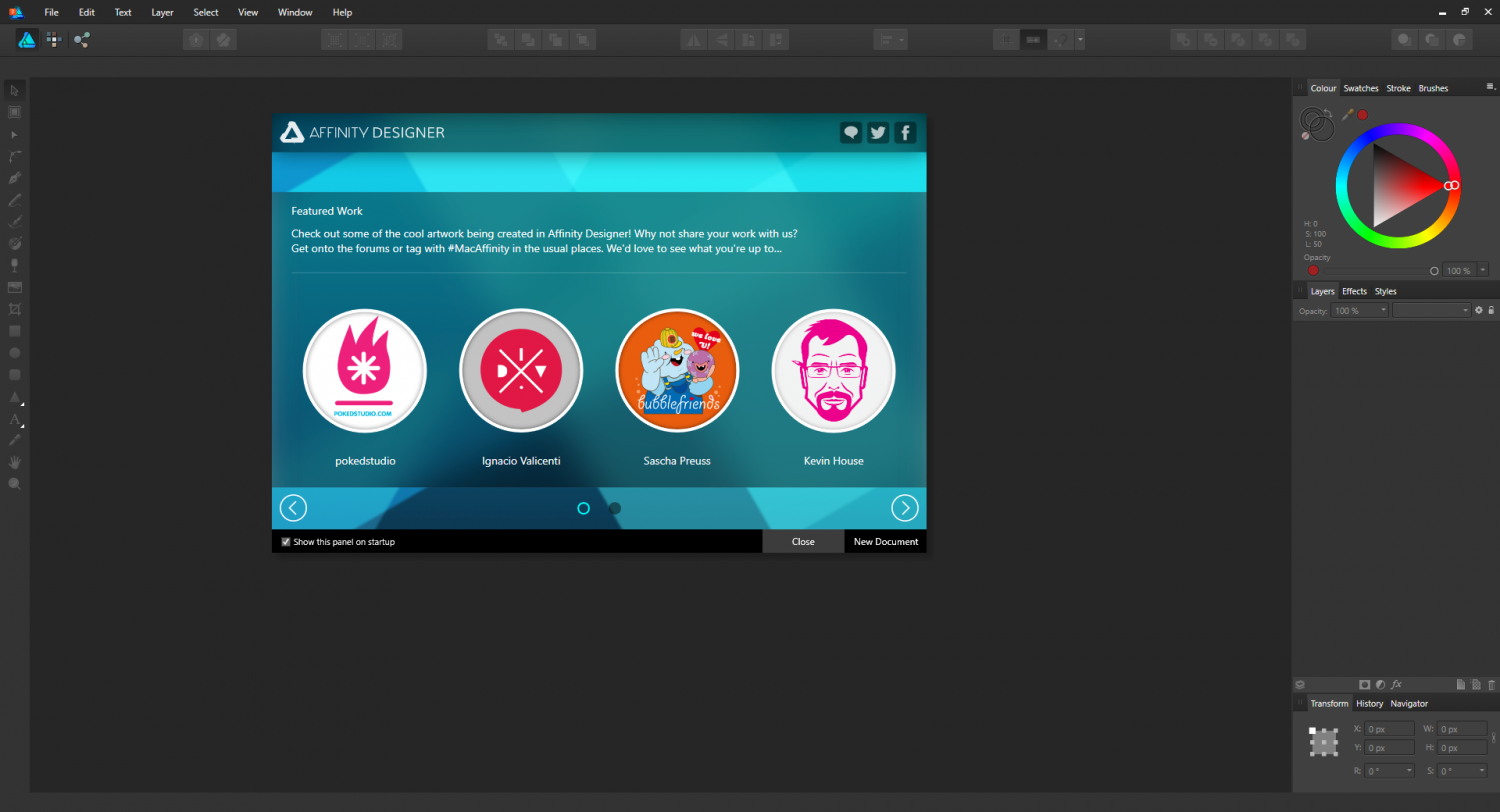1500x812 pixels.
Task: Select the Place Image tool
Action: coord(14,287)
